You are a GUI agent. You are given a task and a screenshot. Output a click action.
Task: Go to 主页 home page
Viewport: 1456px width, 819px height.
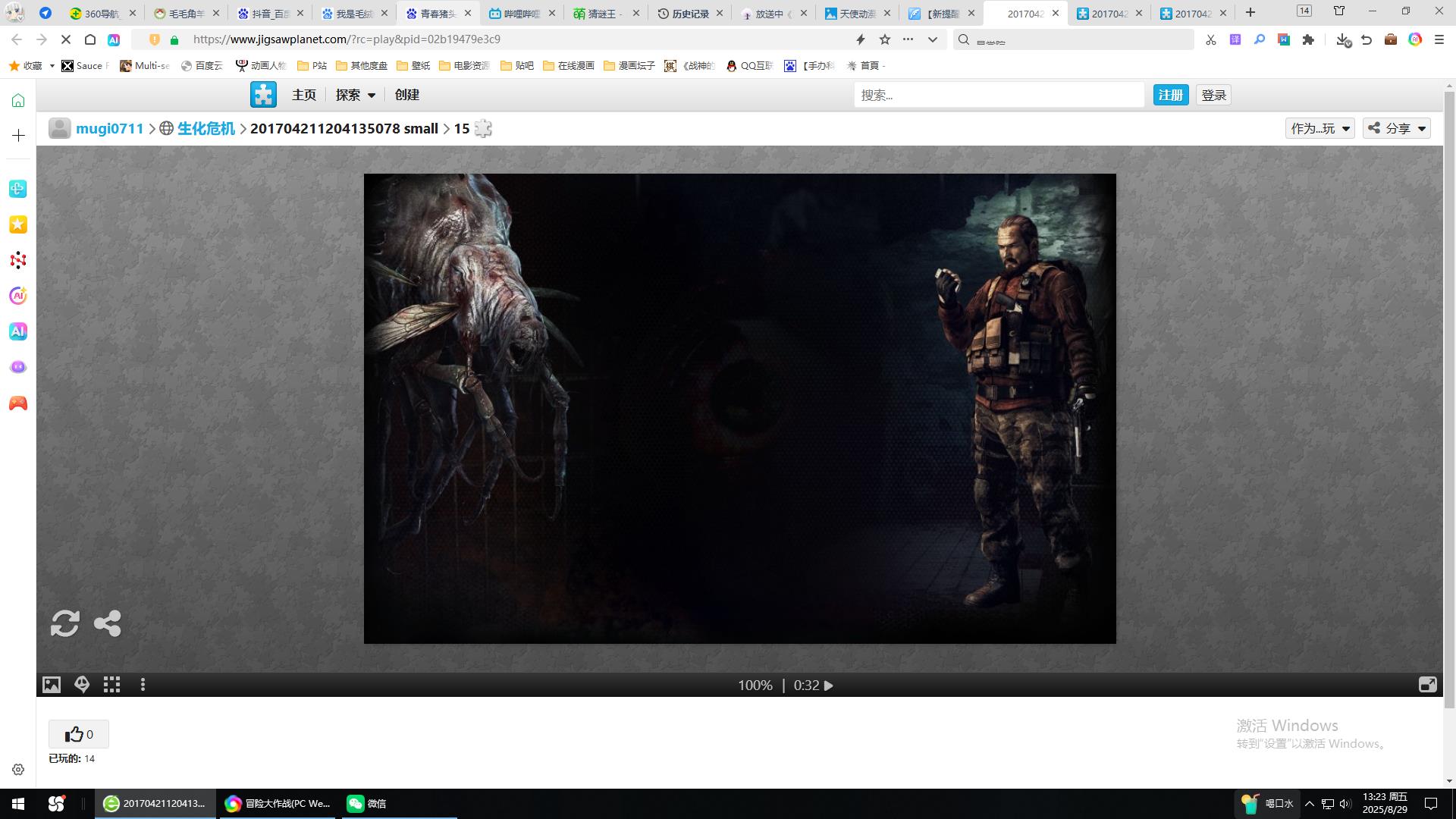click(x=304, y=95)
